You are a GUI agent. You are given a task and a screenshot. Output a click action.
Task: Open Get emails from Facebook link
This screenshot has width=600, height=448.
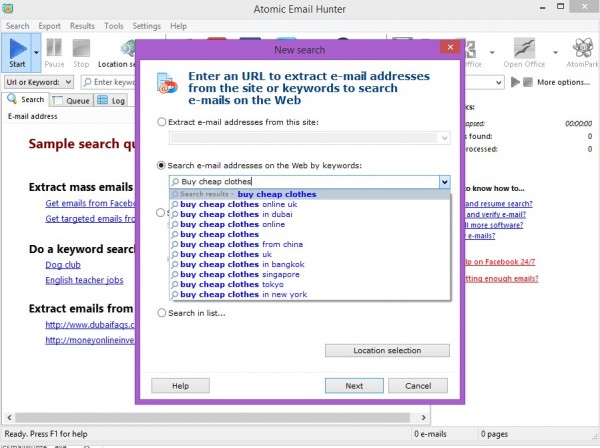pos(90,203)
